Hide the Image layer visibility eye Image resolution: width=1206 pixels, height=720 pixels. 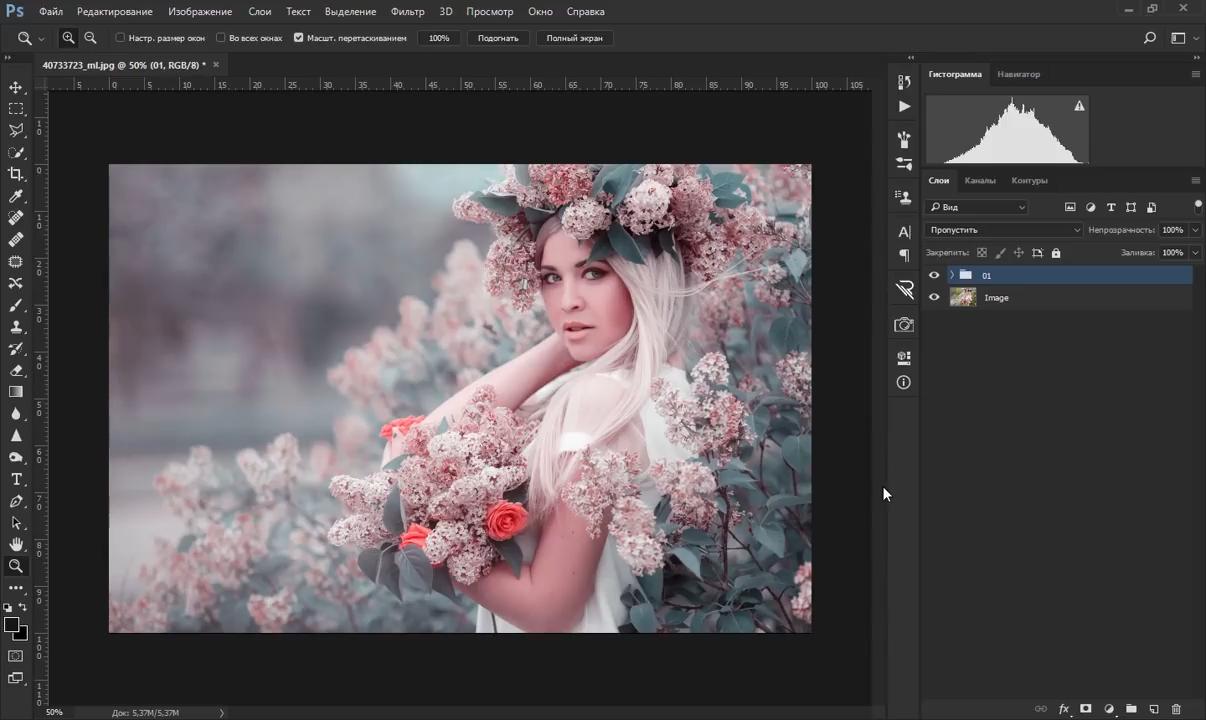click(934, 297)
